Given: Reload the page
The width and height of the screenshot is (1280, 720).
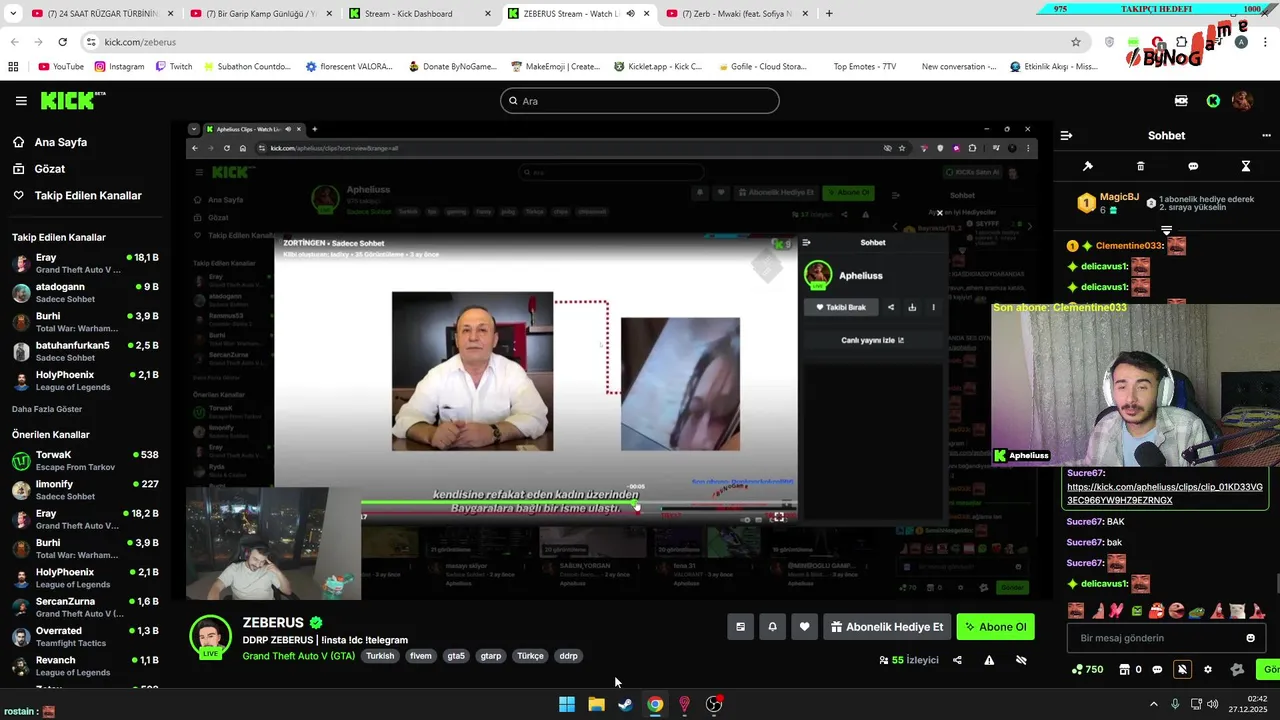Looking at the screenshot, I should point(62,42).
